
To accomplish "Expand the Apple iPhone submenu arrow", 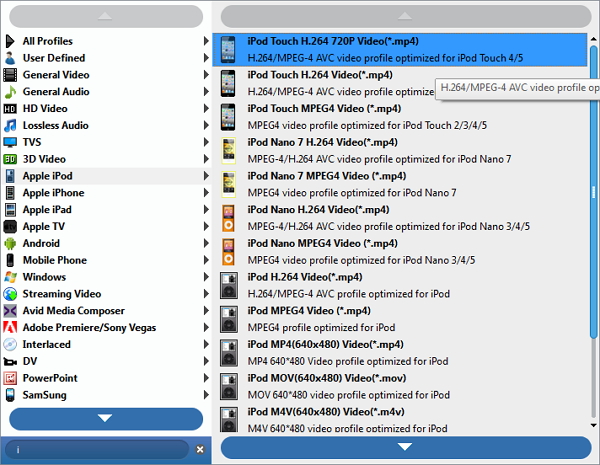I will click(x=206, y=193).
